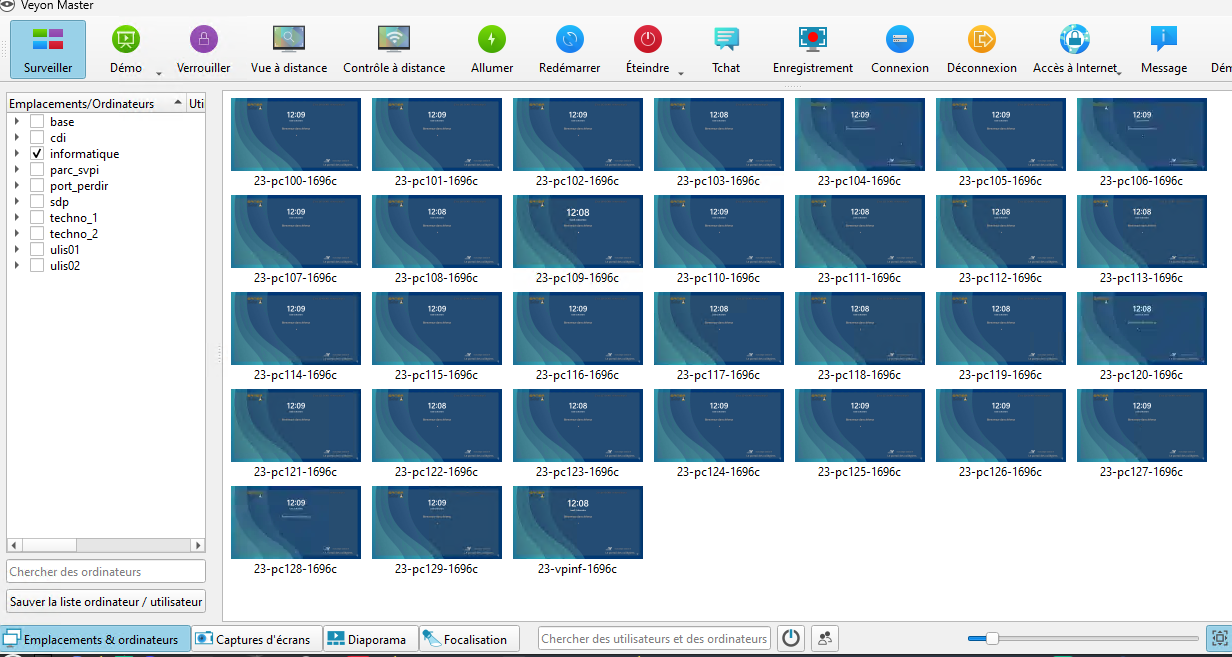Click Sauver la liste ordinateur / utilisateur
The image size is (1232, 657).
(x=106, y=601)
